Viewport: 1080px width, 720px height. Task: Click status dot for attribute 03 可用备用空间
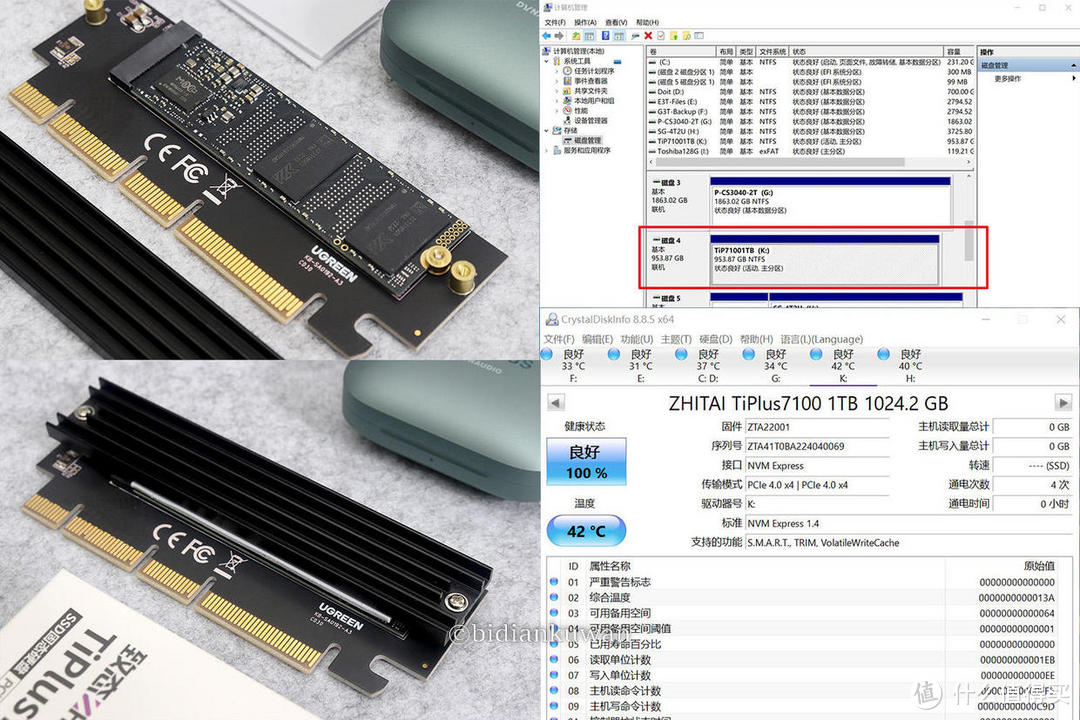point(554,613)
